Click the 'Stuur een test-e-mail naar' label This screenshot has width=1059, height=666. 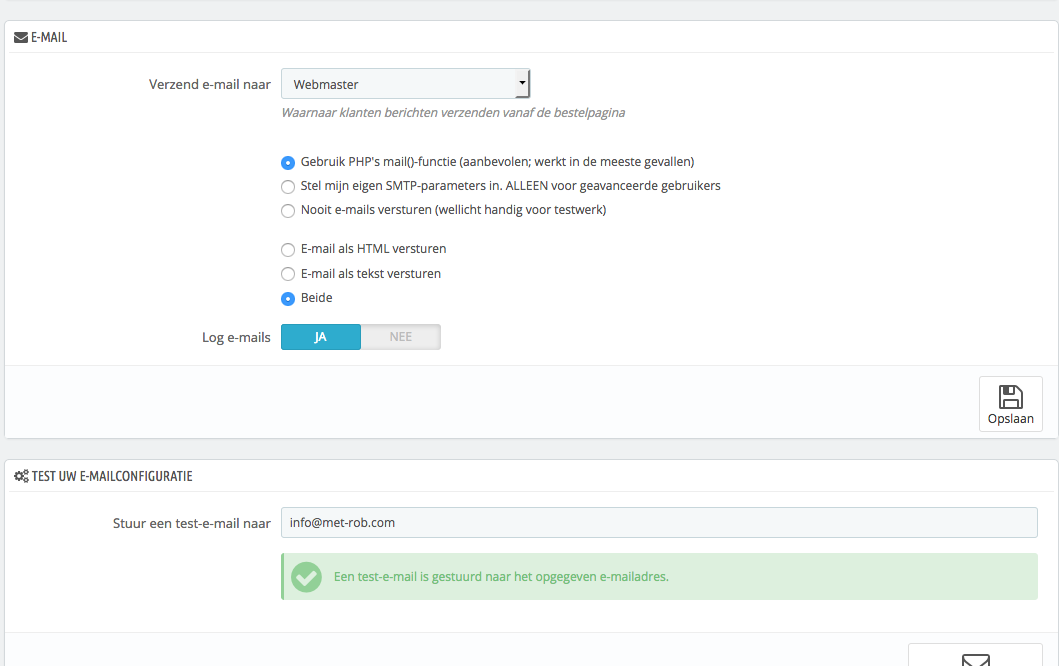[192, 523]
